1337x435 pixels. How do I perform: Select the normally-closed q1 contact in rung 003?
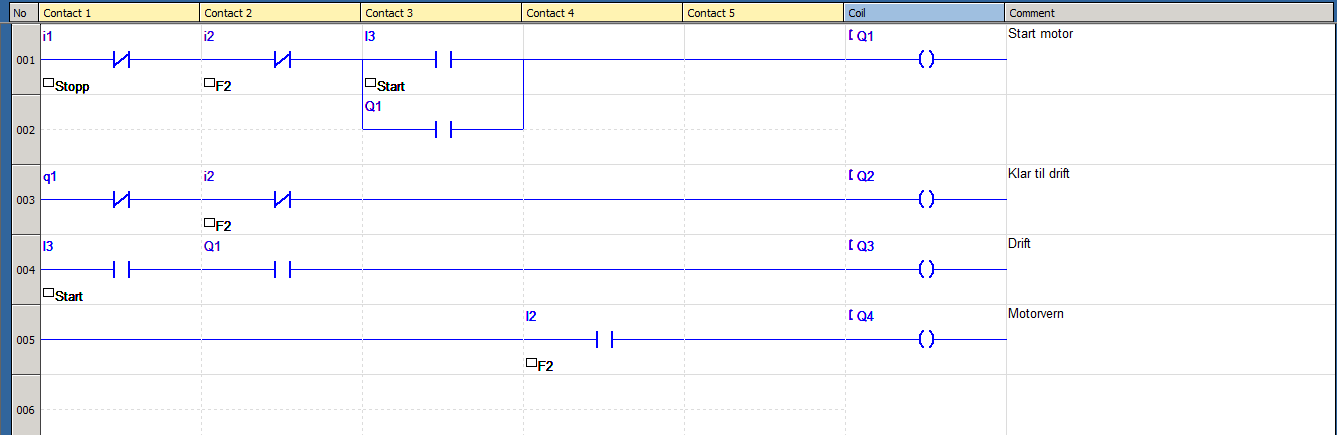tap(122, 200)
